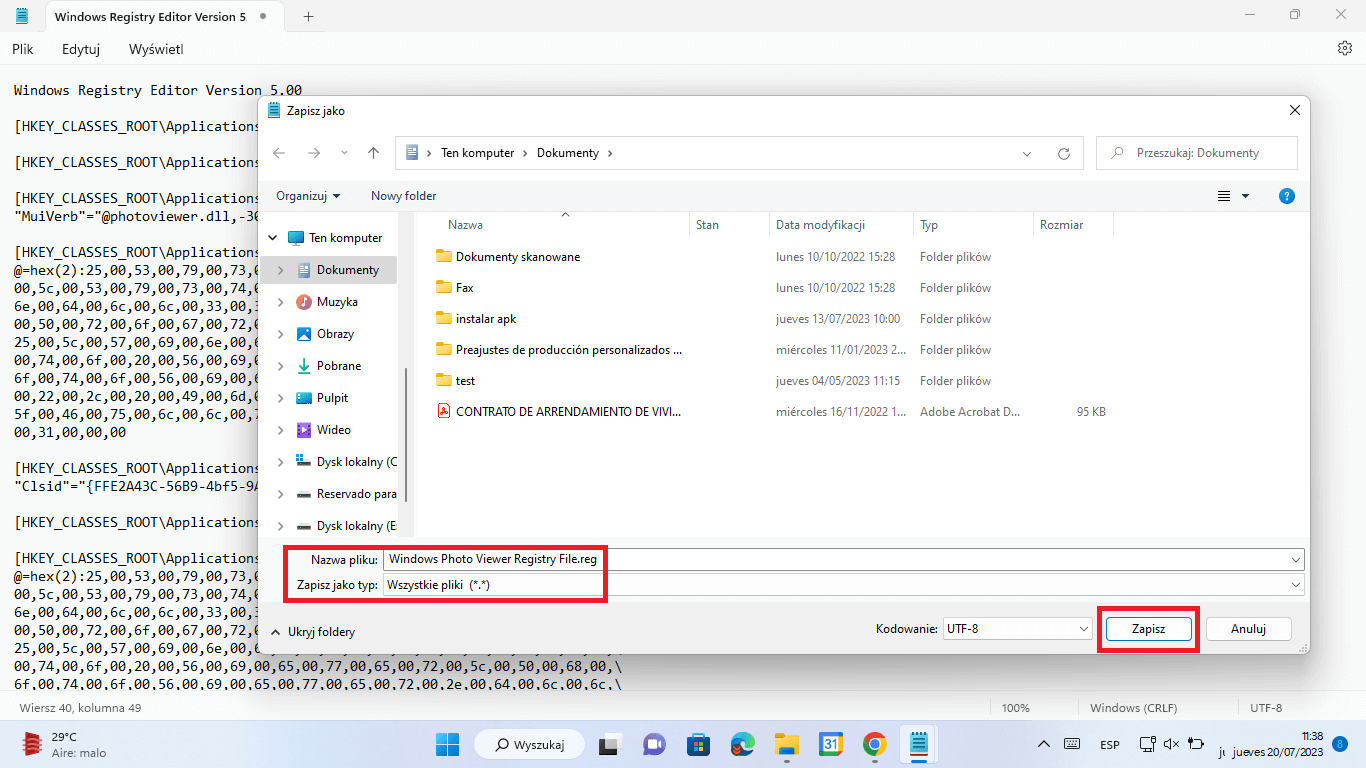Image resolution: width=1366 pixels, height=768 pixels.
Task: Select Dysk lokalny (C drive in tree
Action: (x=346, y=462)
